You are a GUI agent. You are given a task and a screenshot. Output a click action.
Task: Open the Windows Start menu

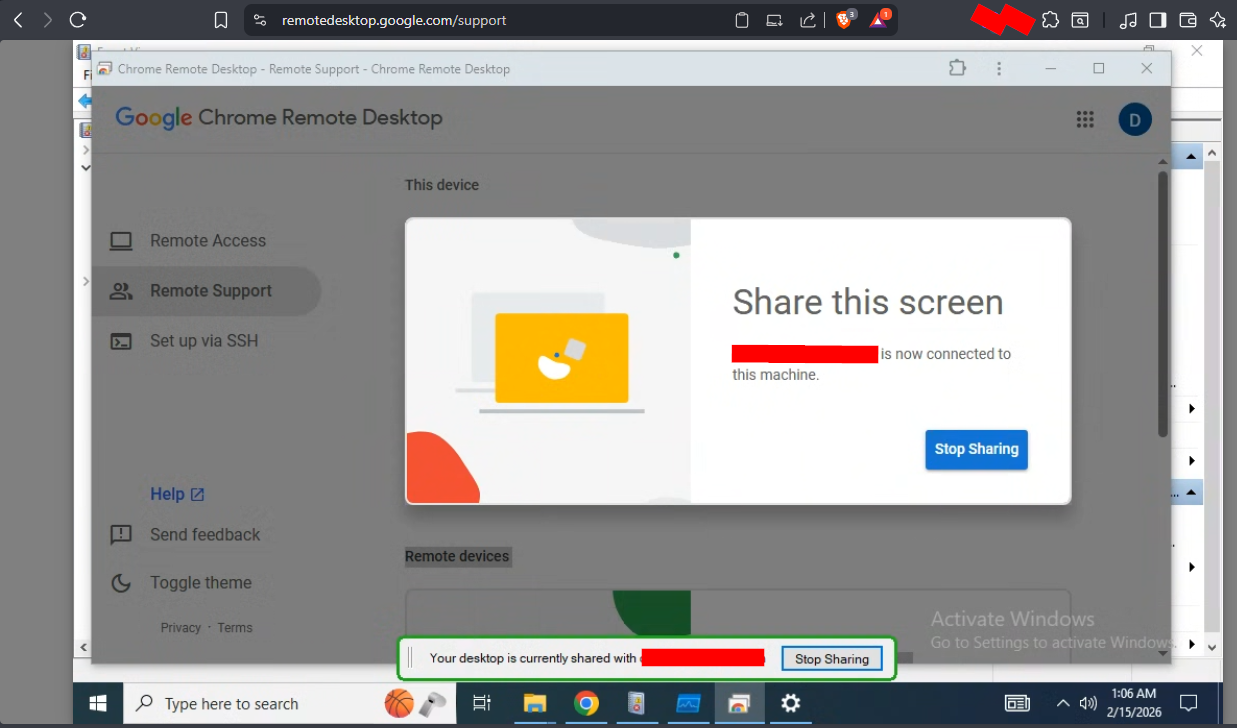click(98, 704)
